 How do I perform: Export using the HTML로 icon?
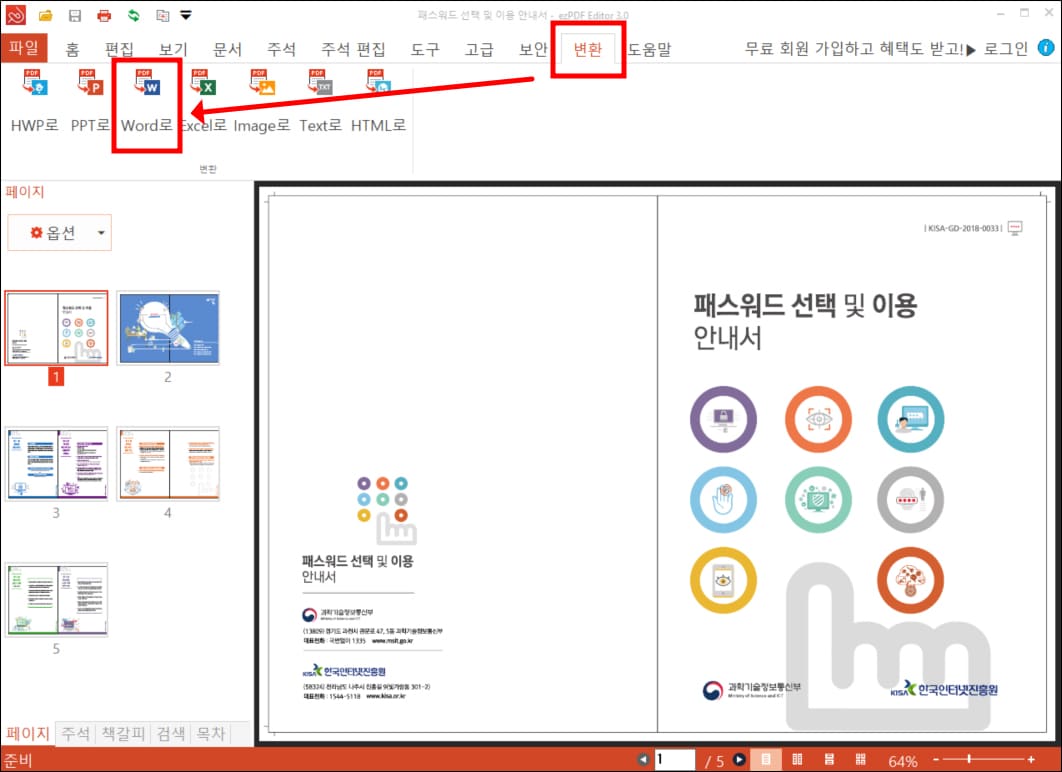point(378,100)
